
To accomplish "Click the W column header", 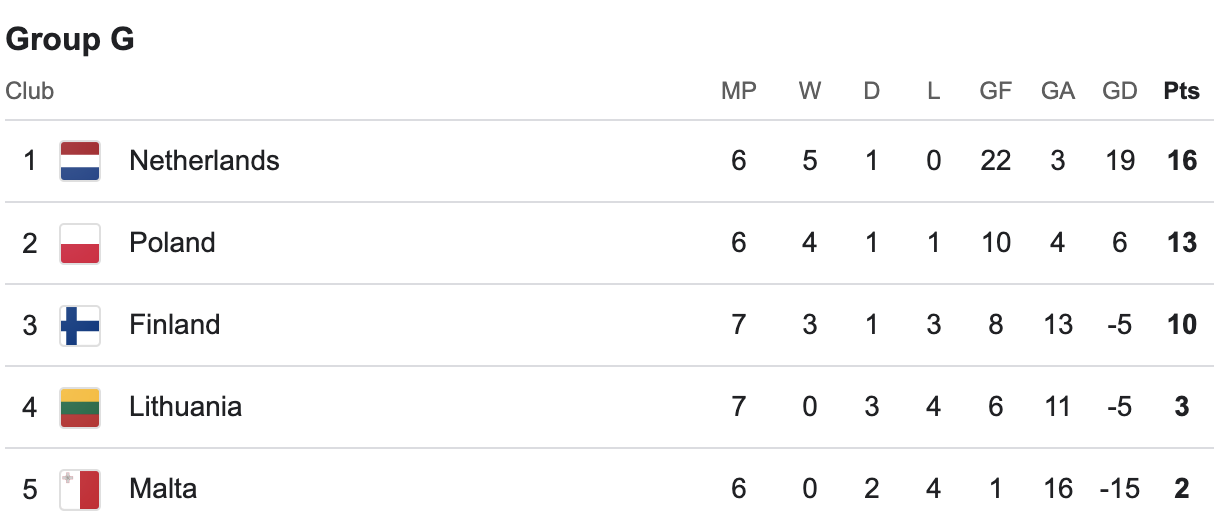I will click(810, 92).
